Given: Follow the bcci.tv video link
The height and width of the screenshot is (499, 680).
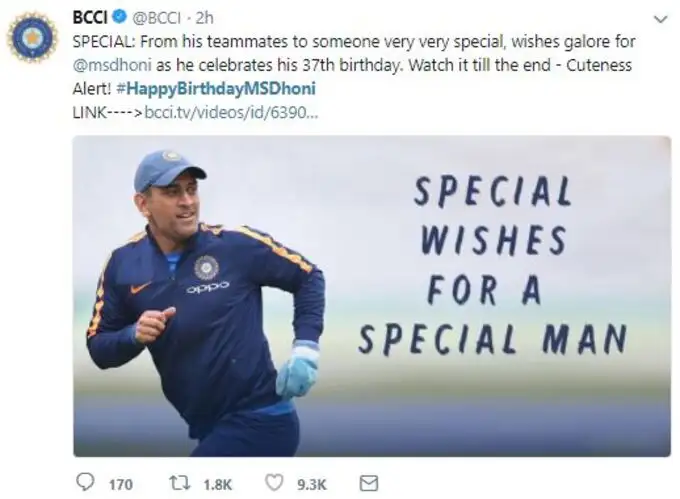Looking at the screenshot, I should (x=231, y=113).
